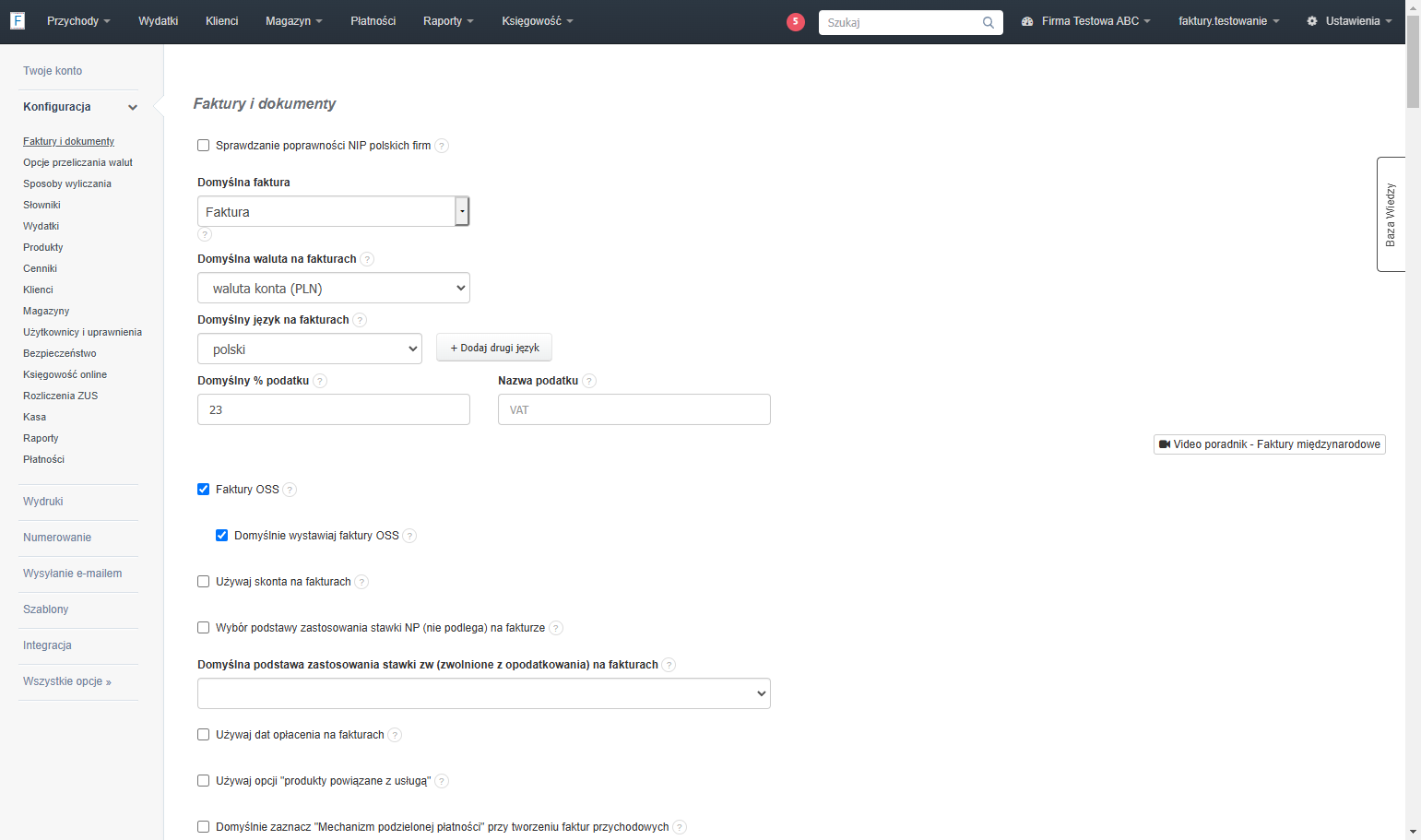Click help icon for stawki NP option
The height and width of the screenshot is (840, 1421).
click(556, 628)
